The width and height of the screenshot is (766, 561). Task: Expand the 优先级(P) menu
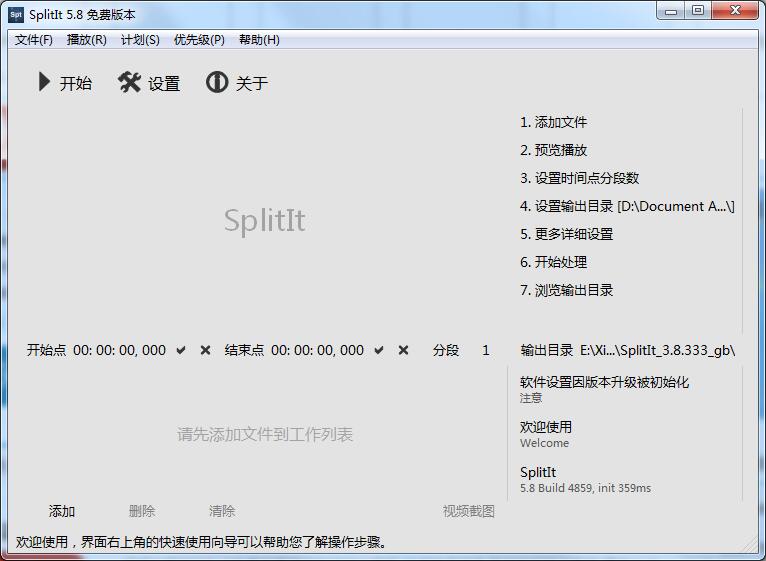pos(199,40)
